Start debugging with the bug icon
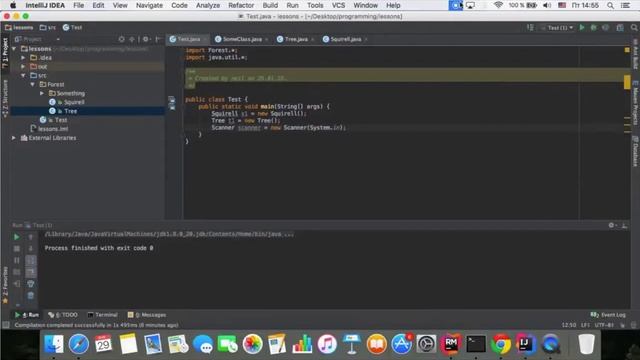Image resolution: width=640 pixels, height=360 pixels. (593, 27)
